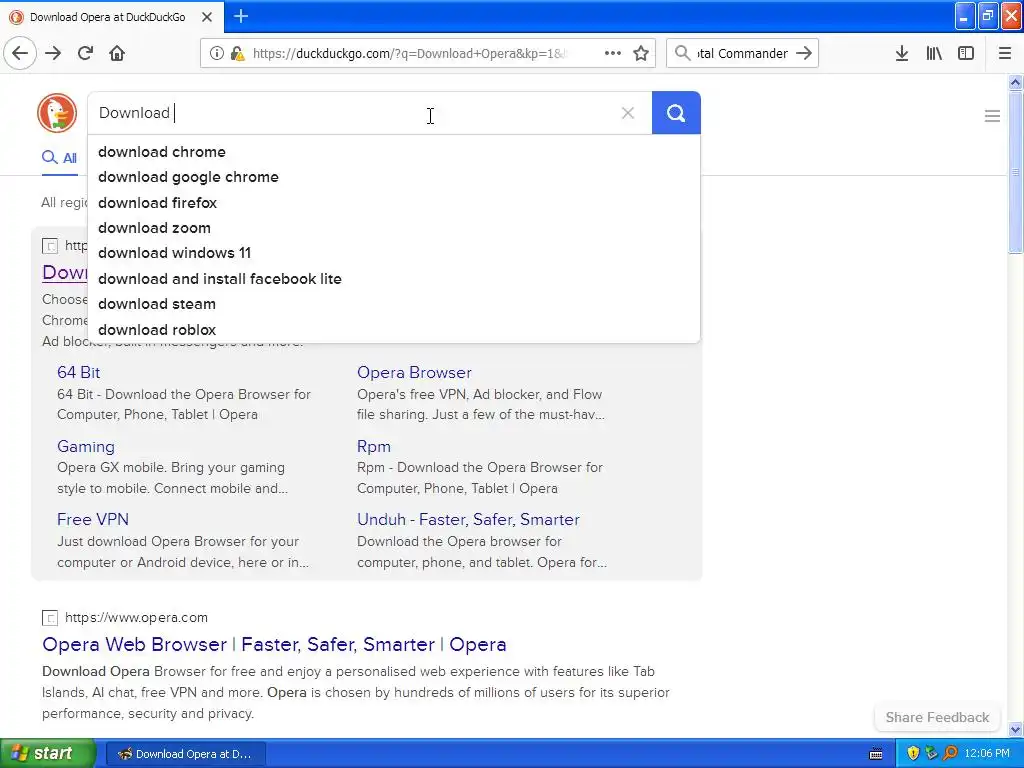Choose suggestion download zoom
The height and width of the screenshot is (768, 1024).
point(394,228)
